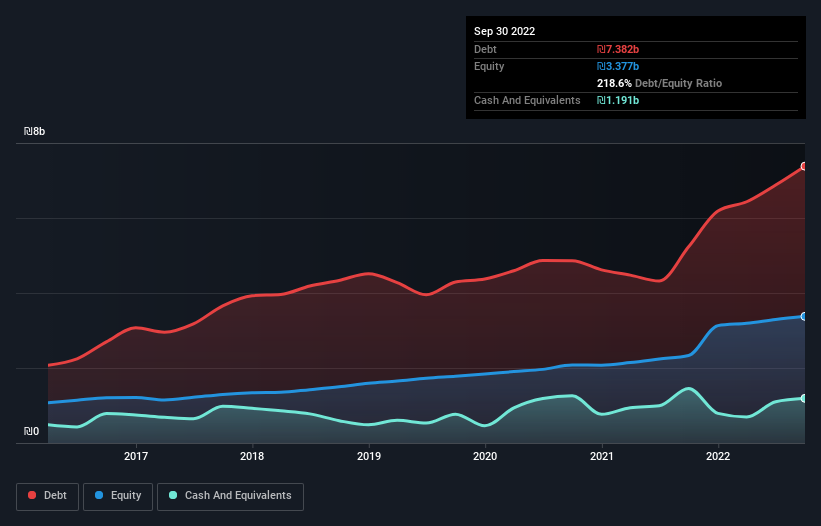Toggle the Equity series legend button
This screenshot has width=821, height=526.
118,496
